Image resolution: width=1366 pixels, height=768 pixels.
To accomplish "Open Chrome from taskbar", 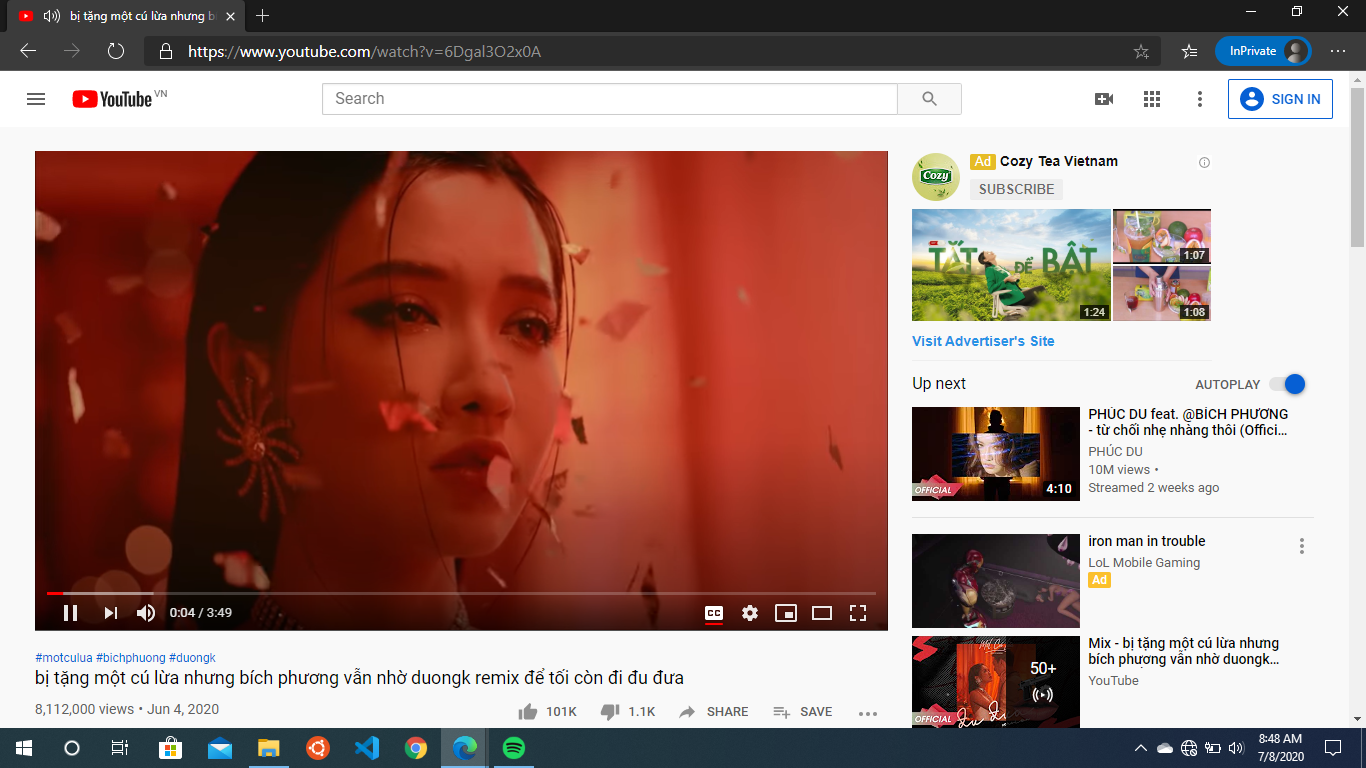I will (416, 748).
